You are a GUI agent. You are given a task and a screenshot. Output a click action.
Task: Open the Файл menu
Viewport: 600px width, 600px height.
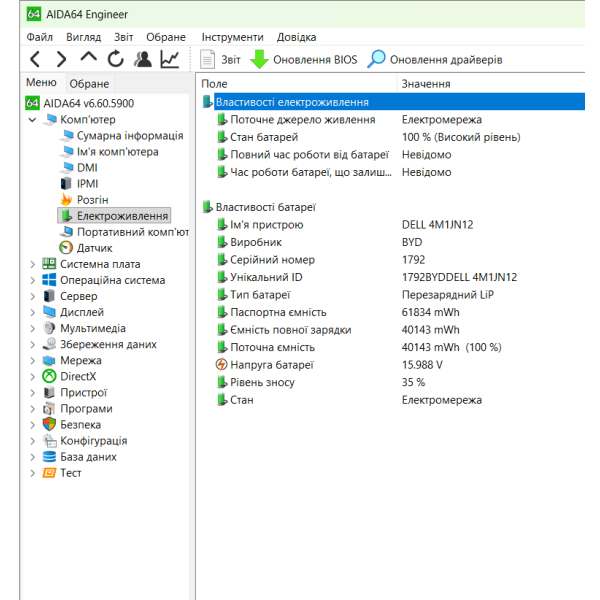(x=39, y=37)
